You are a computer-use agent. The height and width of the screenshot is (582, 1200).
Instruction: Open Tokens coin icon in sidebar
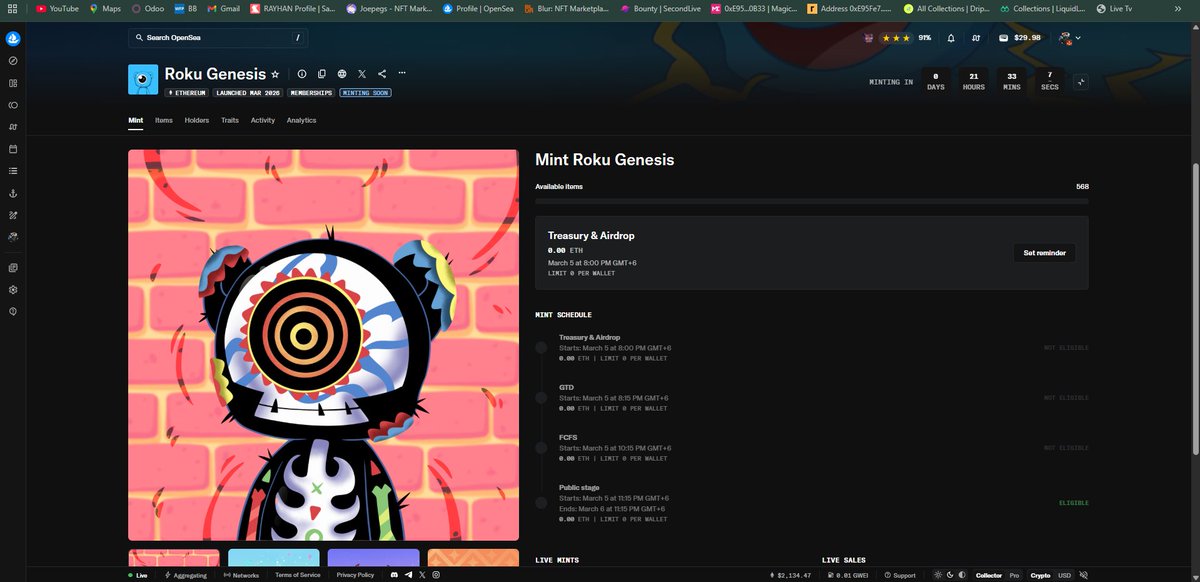(13, 105)
